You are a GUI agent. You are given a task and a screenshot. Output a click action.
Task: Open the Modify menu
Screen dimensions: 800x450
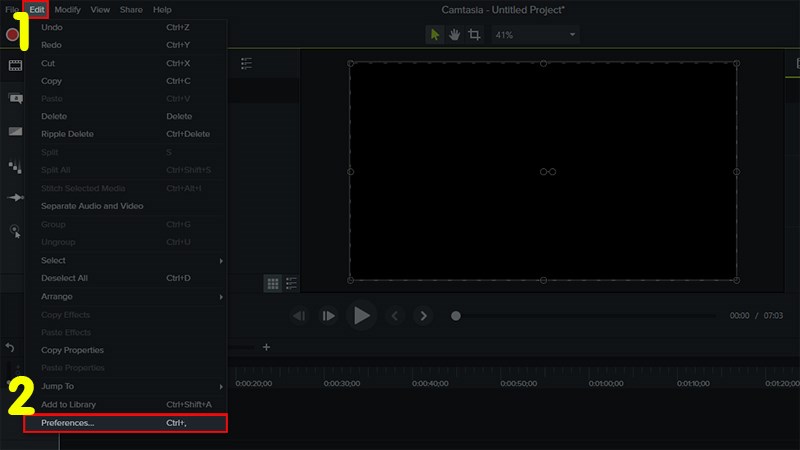(68, 9)
